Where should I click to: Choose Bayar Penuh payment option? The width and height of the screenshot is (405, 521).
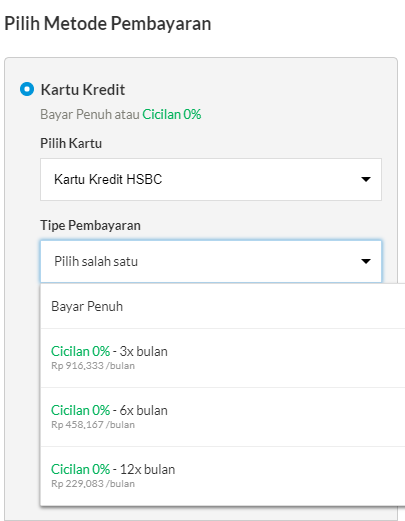[223, 306]
